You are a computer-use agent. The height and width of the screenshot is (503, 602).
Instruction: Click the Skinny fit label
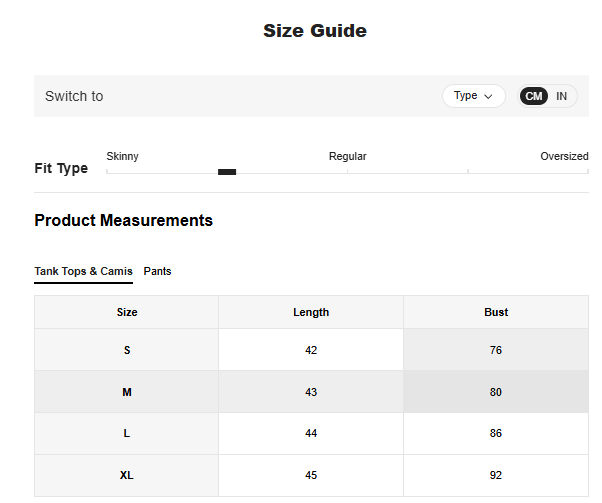click(123, 156)
